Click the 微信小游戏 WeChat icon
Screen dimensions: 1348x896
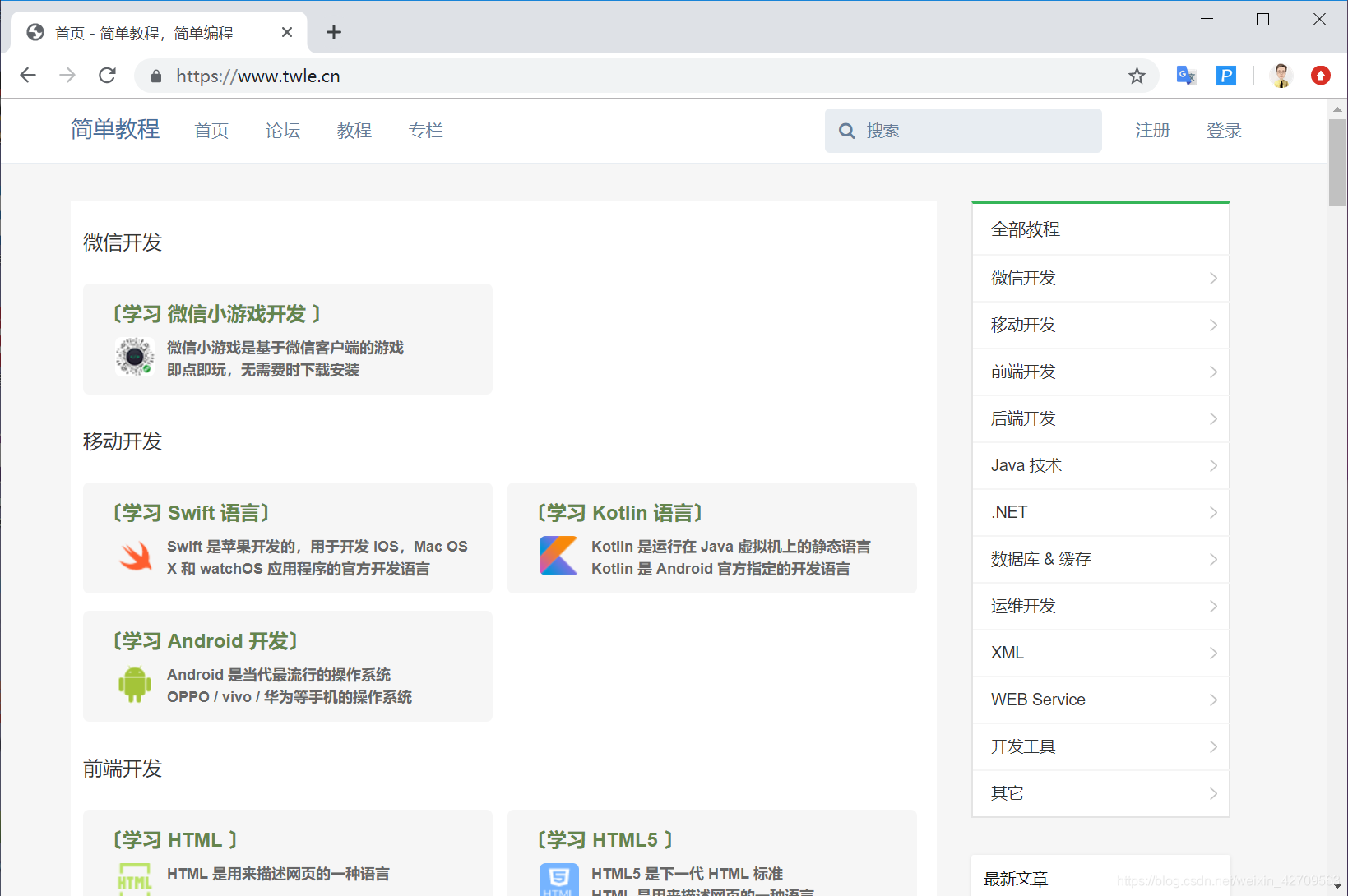(135, 358)
